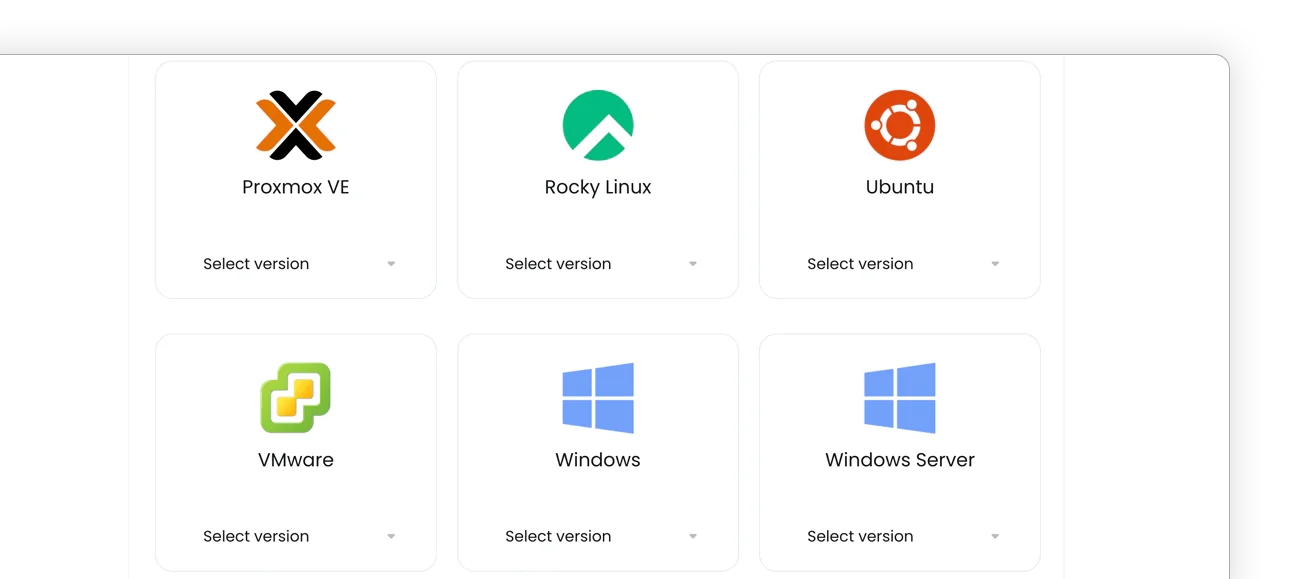1290x579 pixels.
Task: Click the Rocky Linux logo icon
Action: [x=597, y=125]
